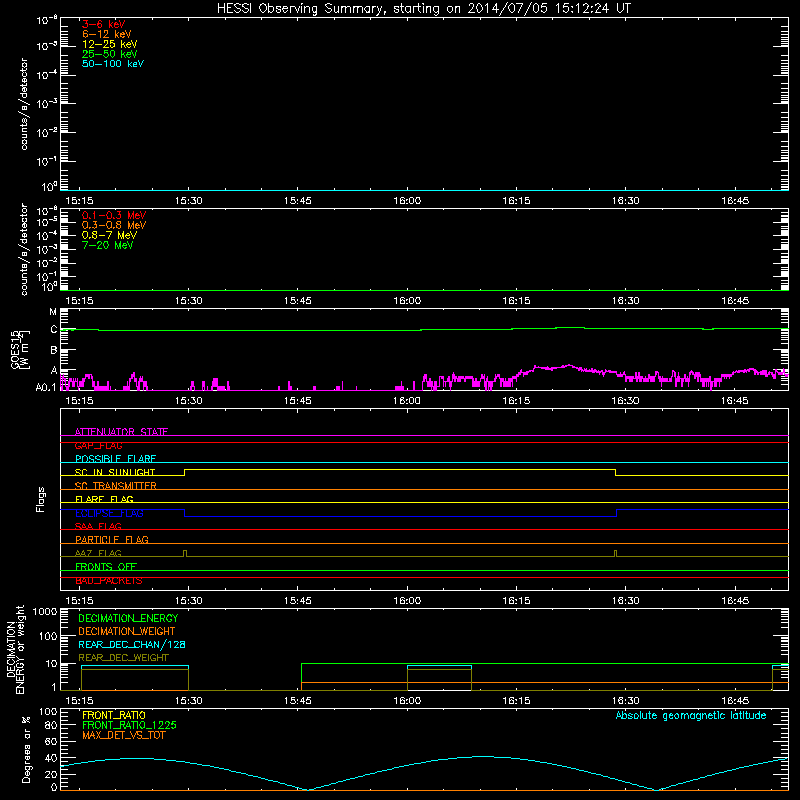This screenshot has width=800, height=800.
Task: Click the Flags vertical axis title
Action: coord(41,499)
